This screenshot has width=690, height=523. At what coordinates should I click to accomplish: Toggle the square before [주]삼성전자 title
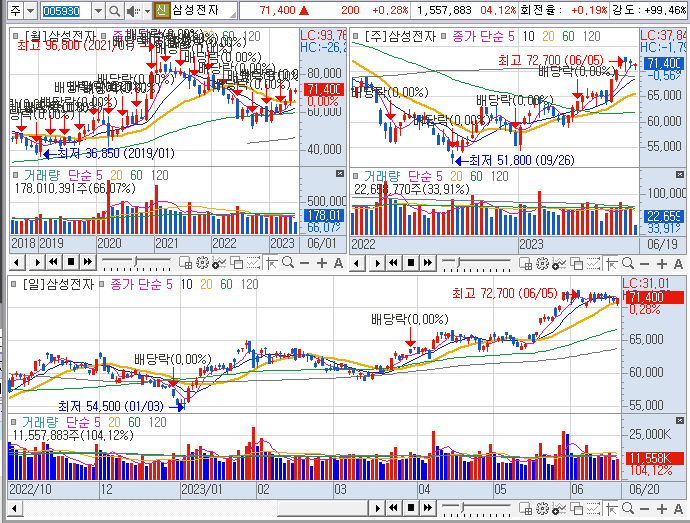pos(356,36)
